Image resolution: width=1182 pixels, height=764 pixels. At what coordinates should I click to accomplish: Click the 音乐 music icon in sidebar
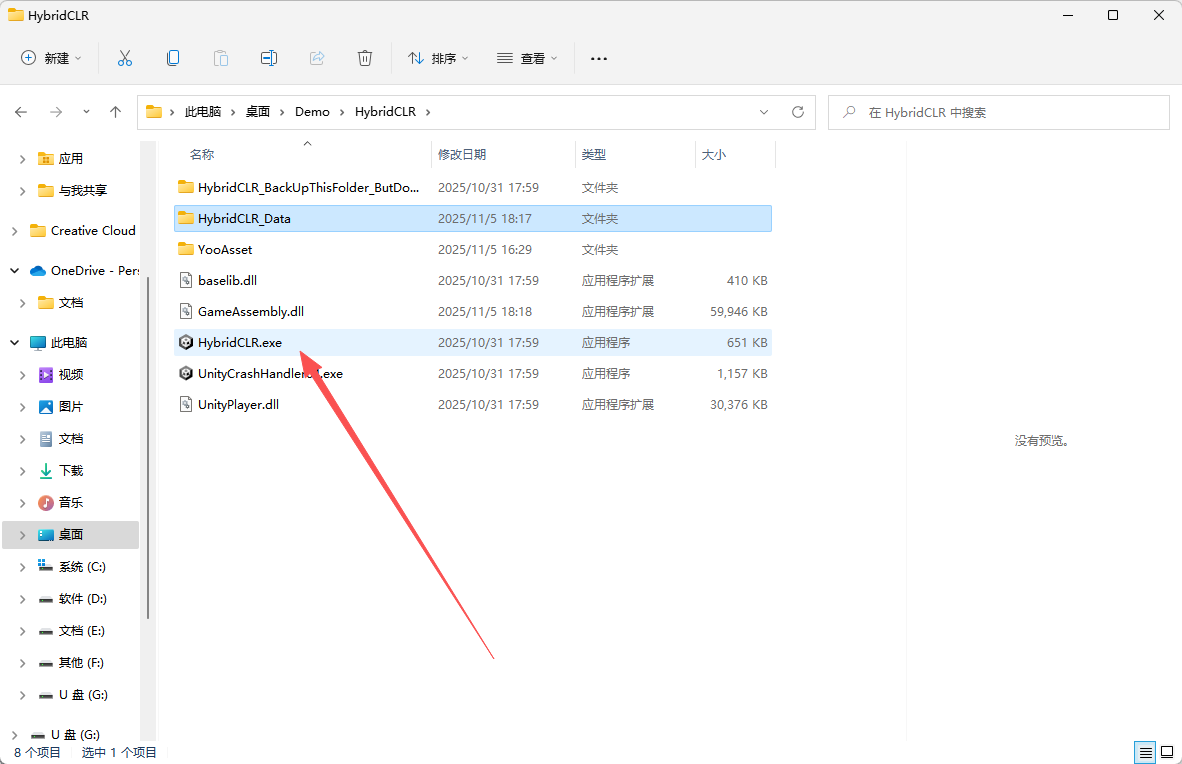pos(46,502)
